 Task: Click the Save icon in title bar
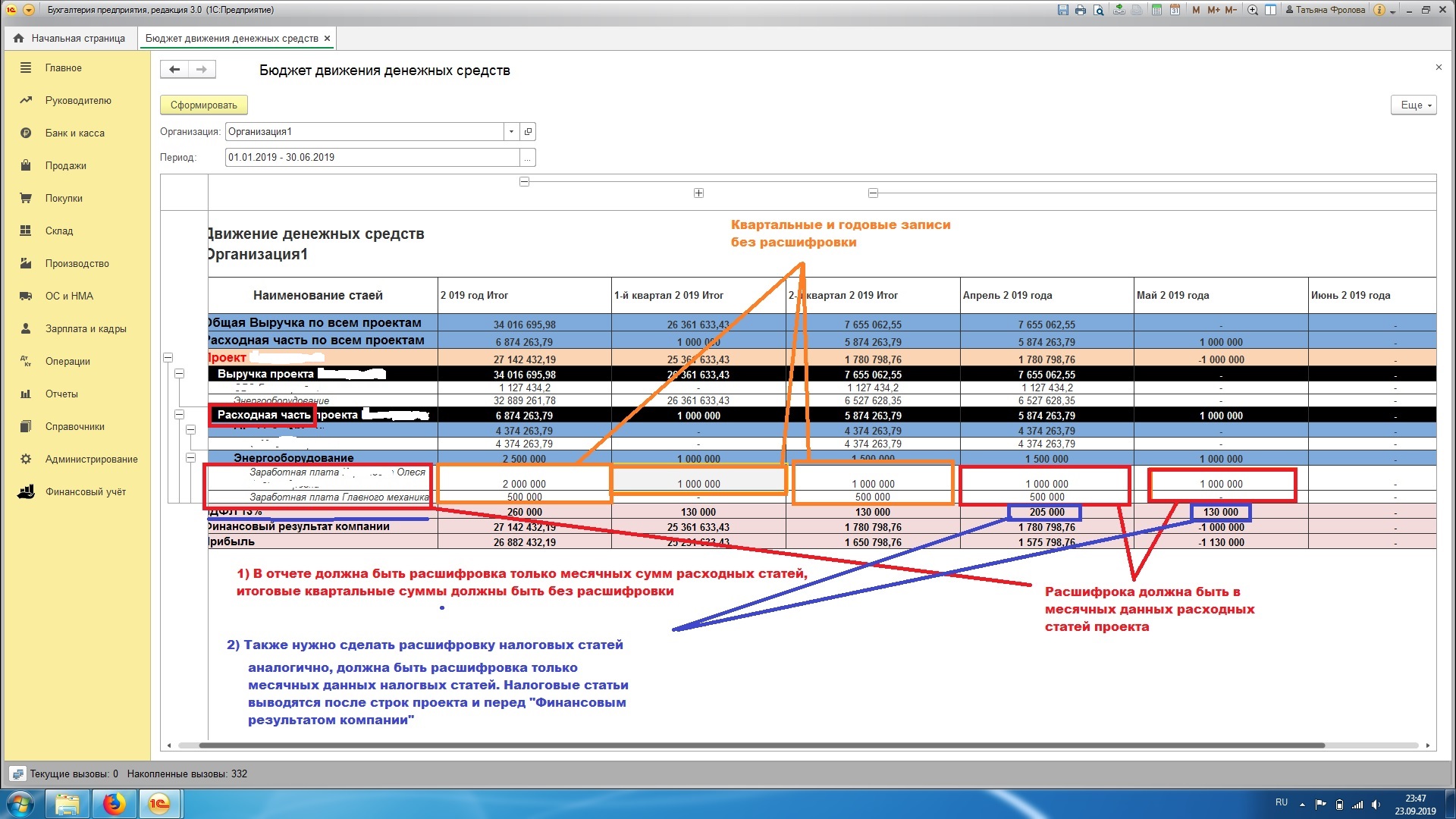click(1062, 10)
